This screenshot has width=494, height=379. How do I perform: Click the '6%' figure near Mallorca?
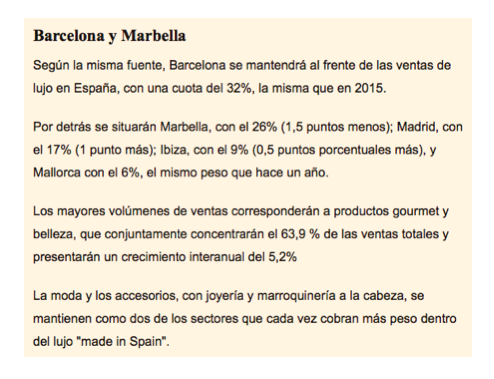coord(130,173)
